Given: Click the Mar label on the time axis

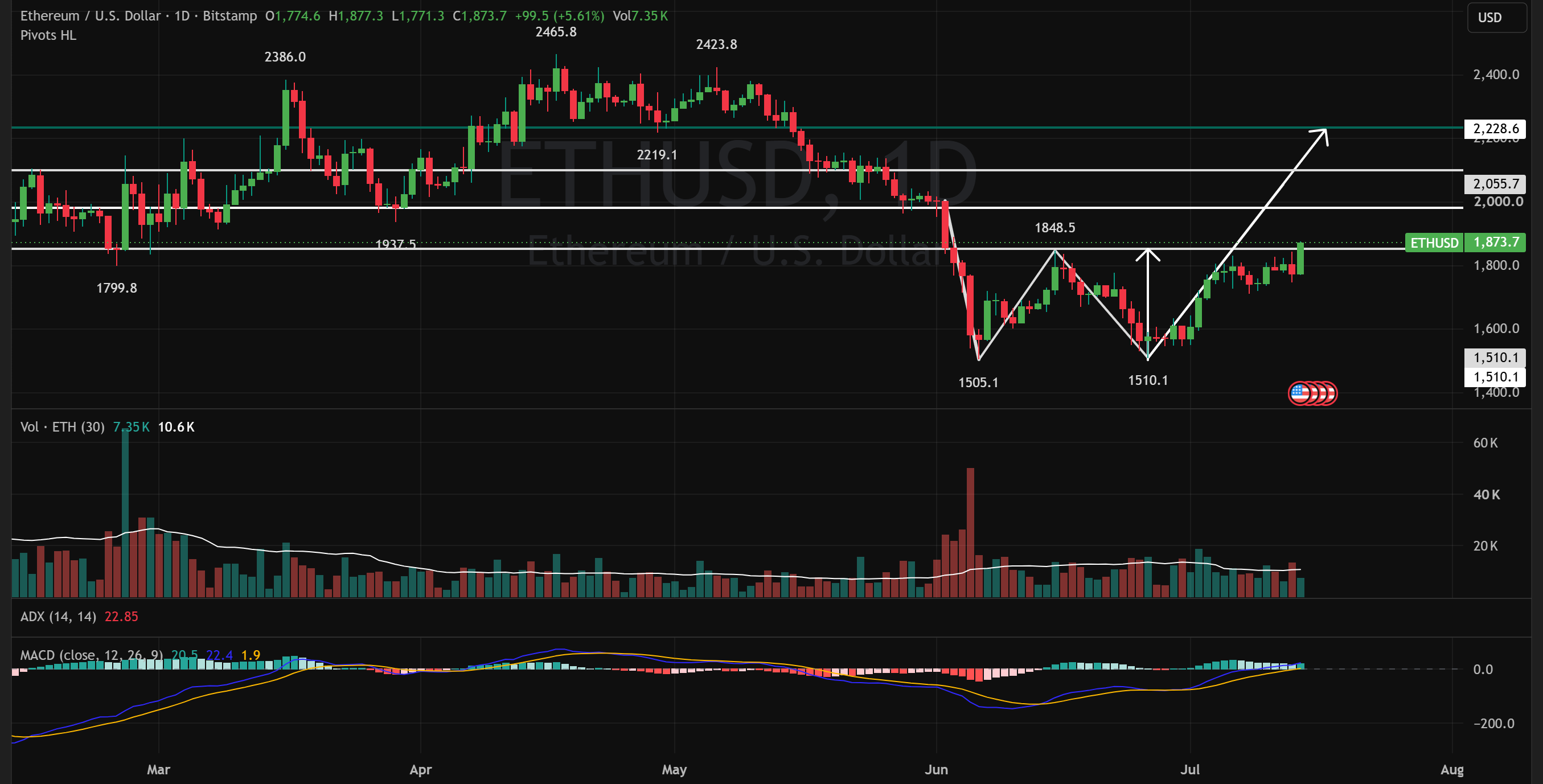Looking at the screenshot, I should coord(159,770).
